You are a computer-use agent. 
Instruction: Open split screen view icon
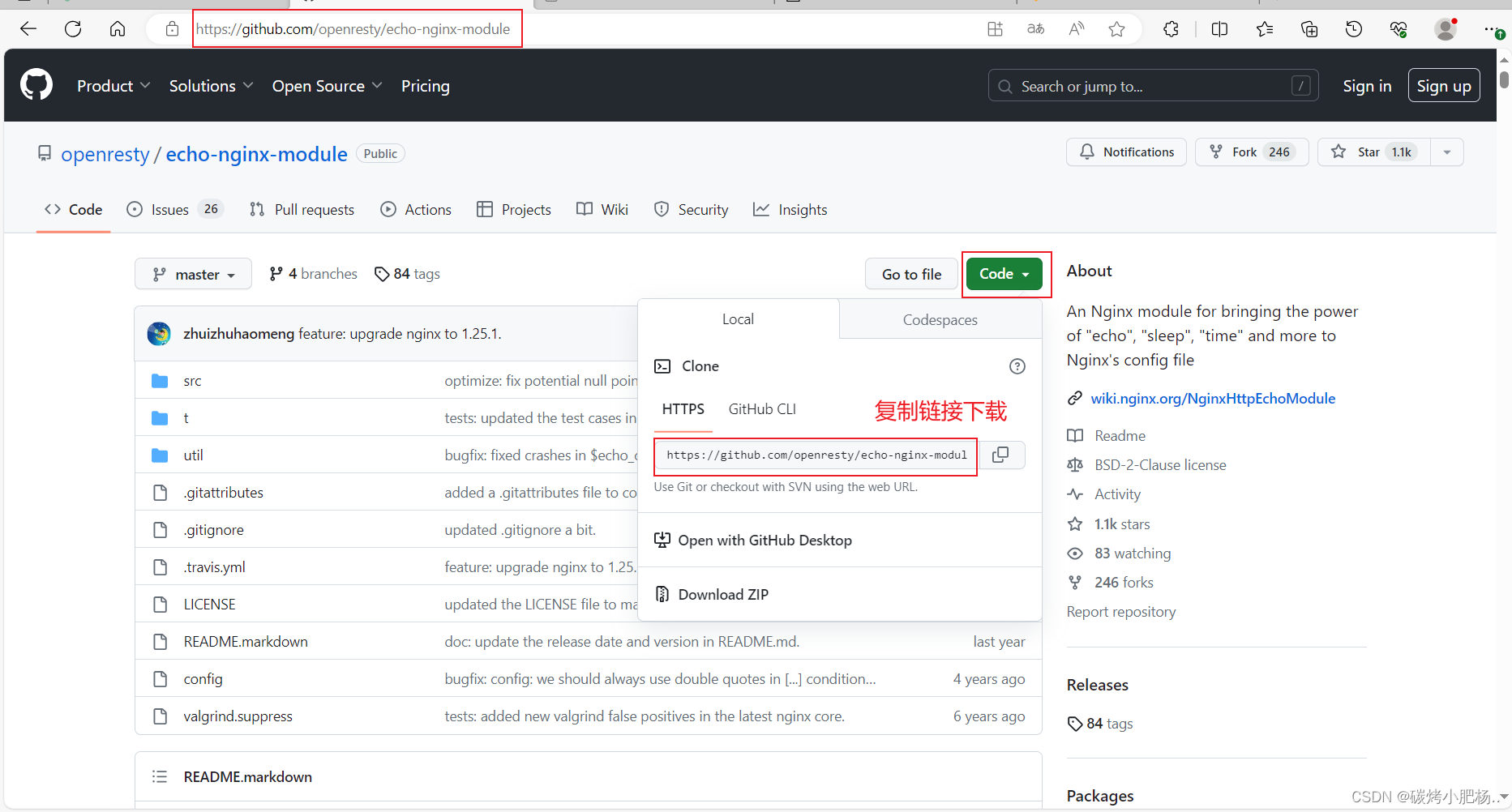(1219, 29)
